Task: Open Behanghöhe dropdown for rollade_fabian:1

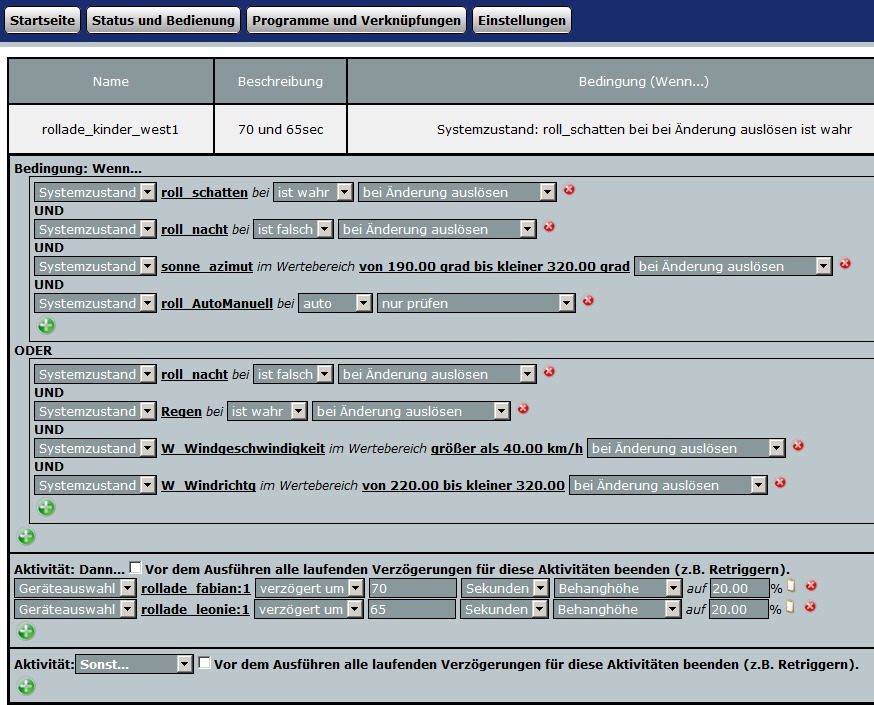Action: click(x=618, y=589)
